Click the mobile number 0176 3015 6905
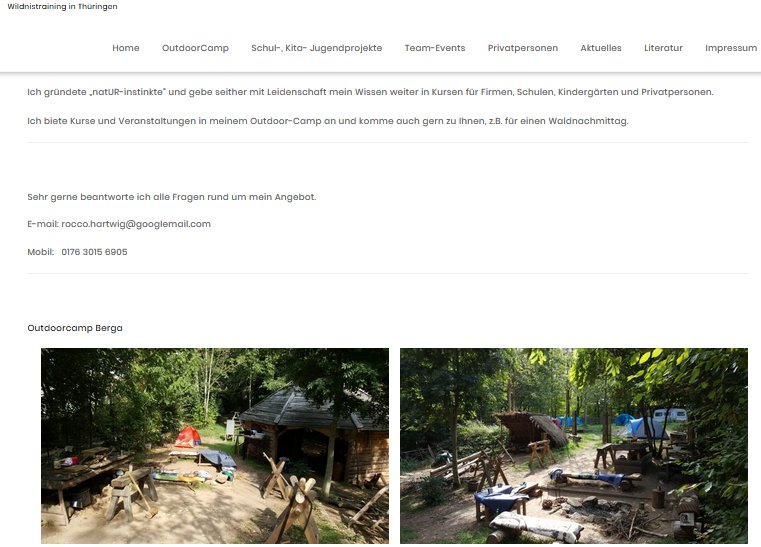 94,252
